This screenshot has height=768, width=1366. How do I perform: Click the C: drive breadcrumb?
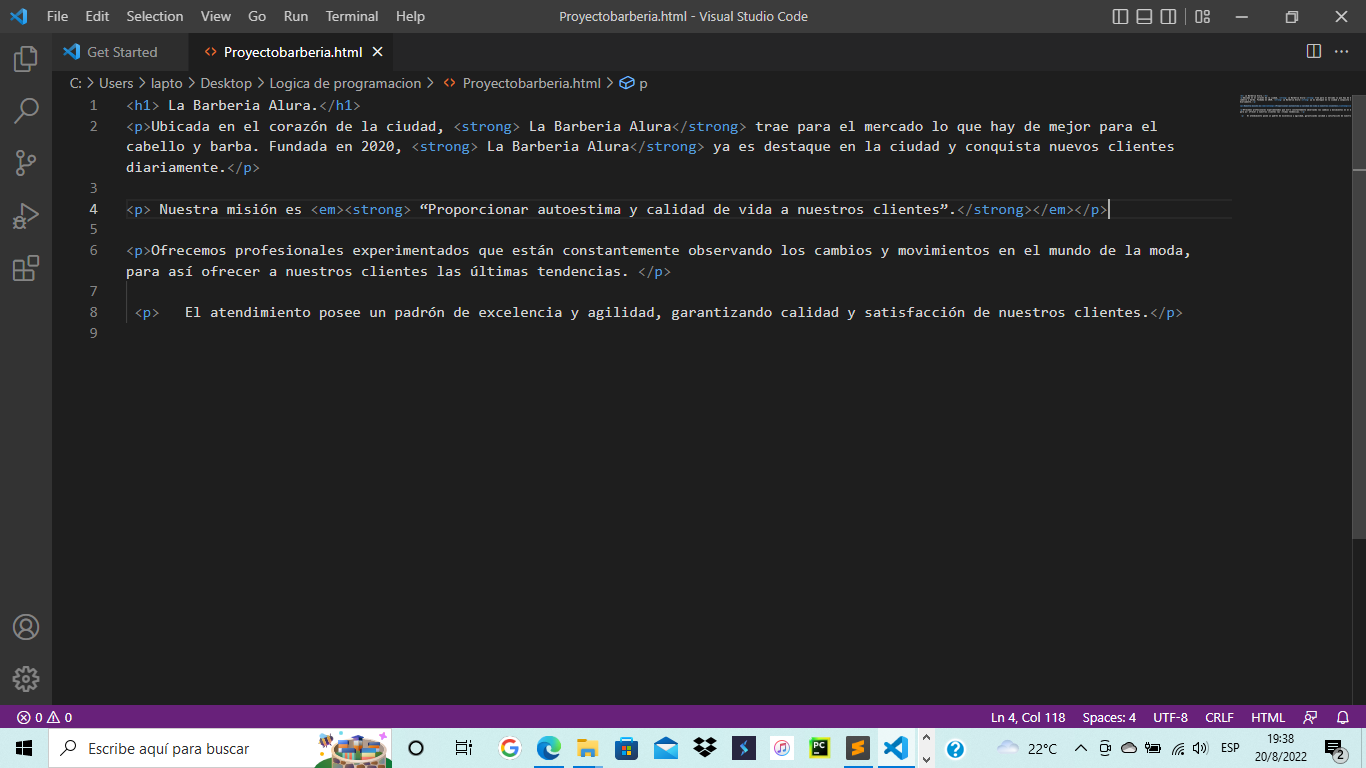click(x=76, y=83)
